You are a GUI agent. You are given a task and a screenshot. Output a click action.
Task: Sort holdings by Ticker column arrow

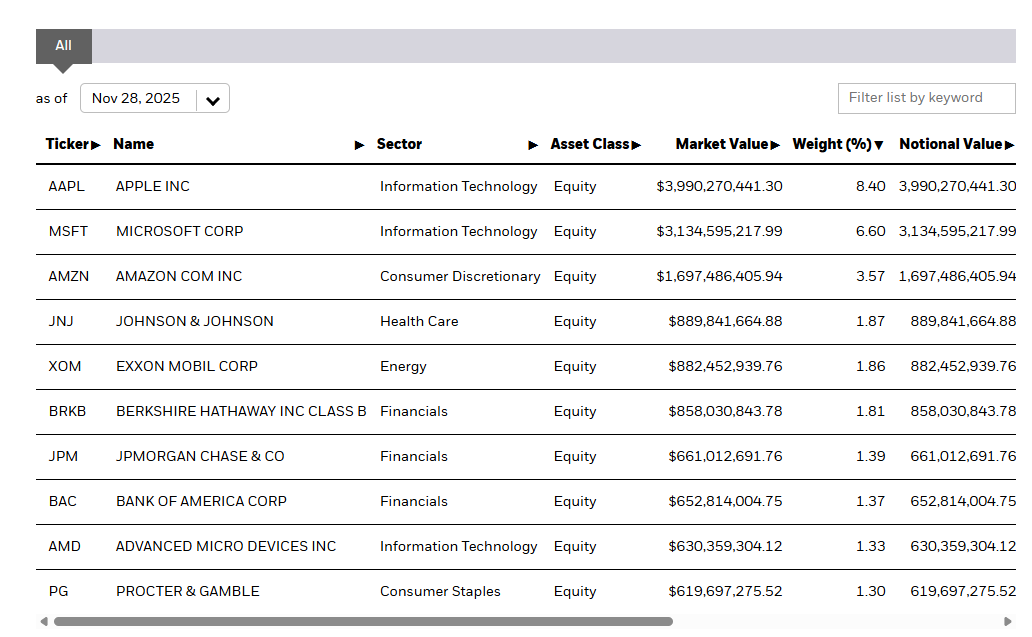point(96,145)
